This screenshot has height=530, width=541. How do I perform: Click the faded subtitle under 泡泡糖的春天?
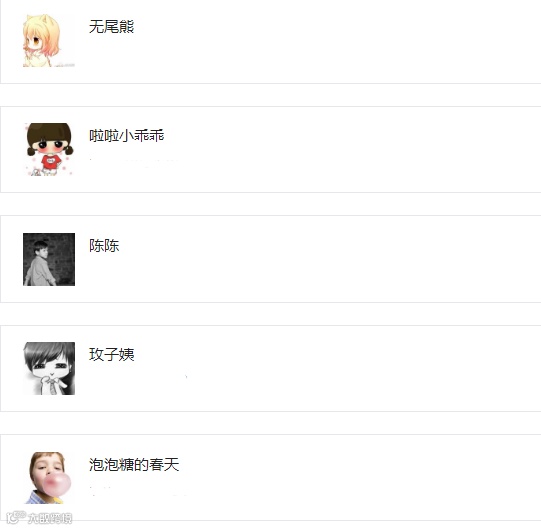138,490
